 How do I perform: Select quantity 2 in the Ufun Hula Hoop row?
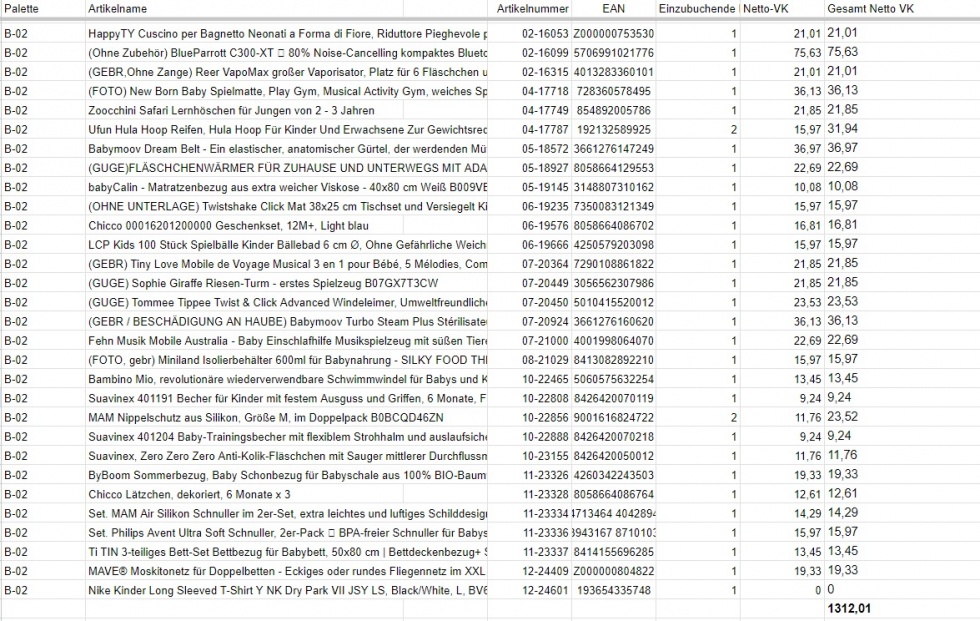pyautogui.click(x=733, y=130)
